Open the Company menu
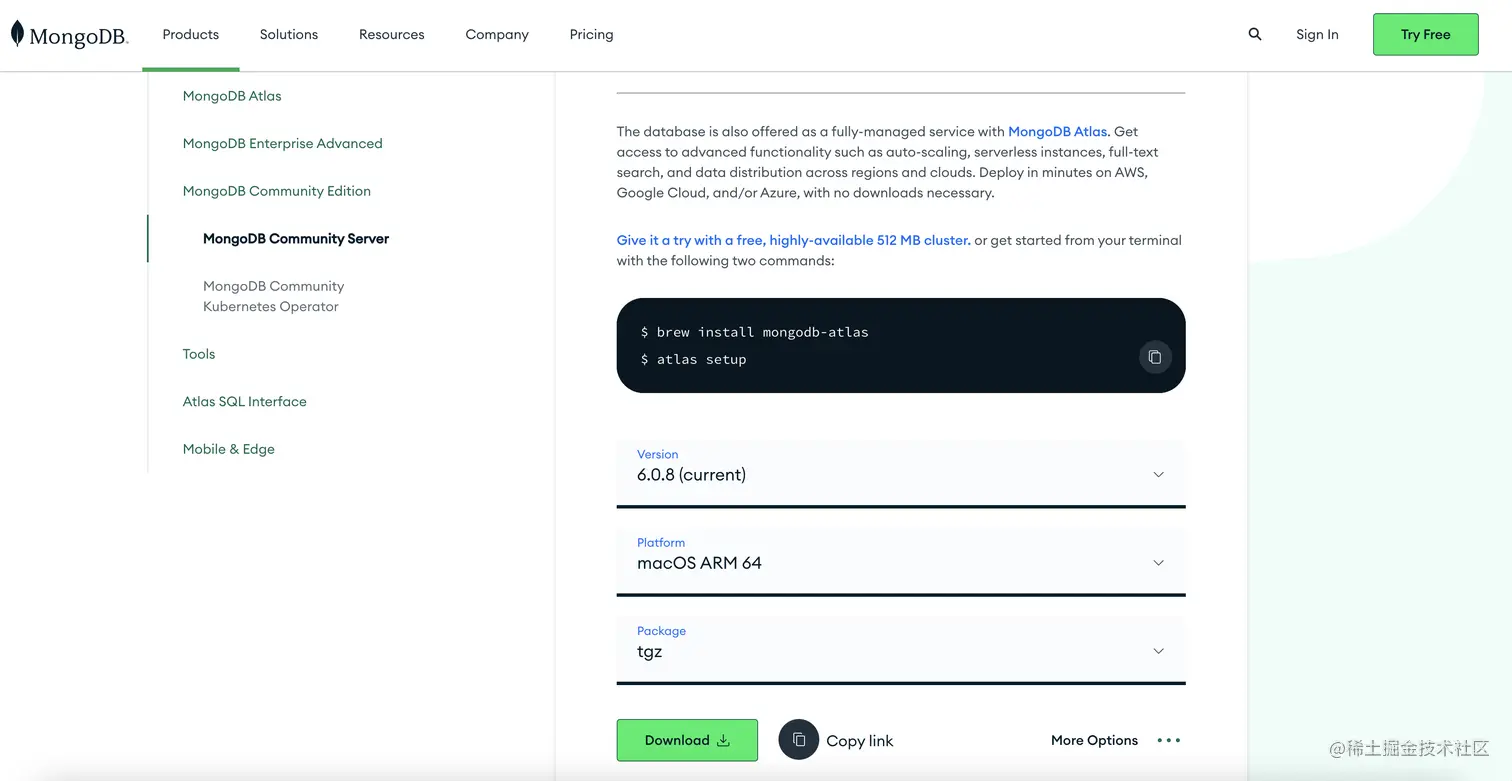Image resolution: width=1512 pixels, height=781 pixels. click(497, 34)
